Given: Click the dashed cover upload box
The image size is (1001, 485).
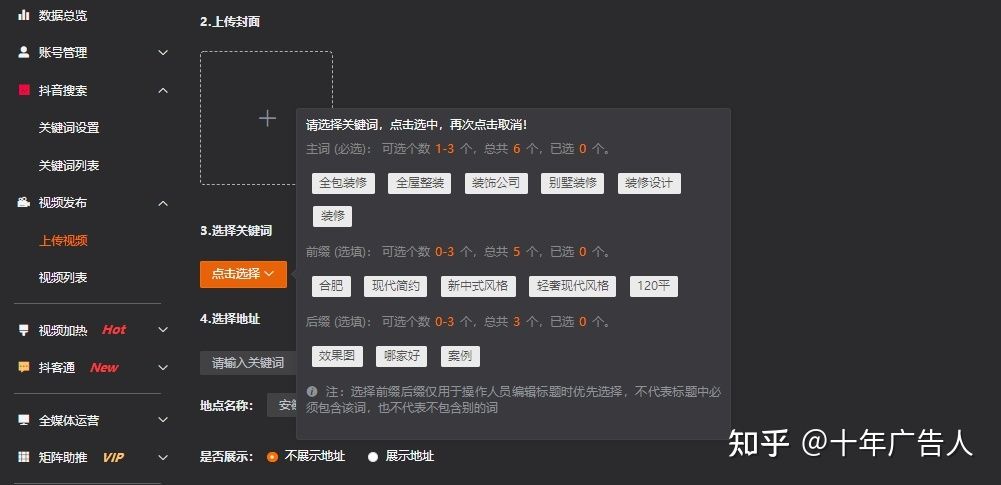Looking at the screenshot, I should pyautogui.click(x=266, y=118).
